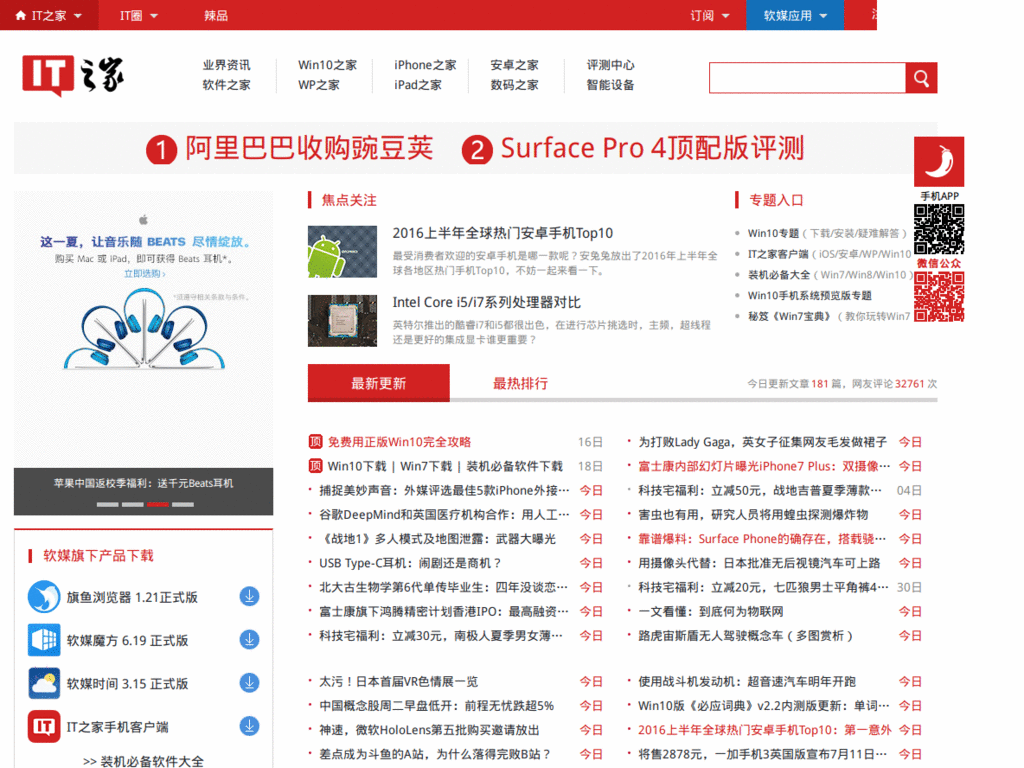Open iPhone之家 navigation link
The height and width of the screenshot is (768, 1024).
coord(425,65)
